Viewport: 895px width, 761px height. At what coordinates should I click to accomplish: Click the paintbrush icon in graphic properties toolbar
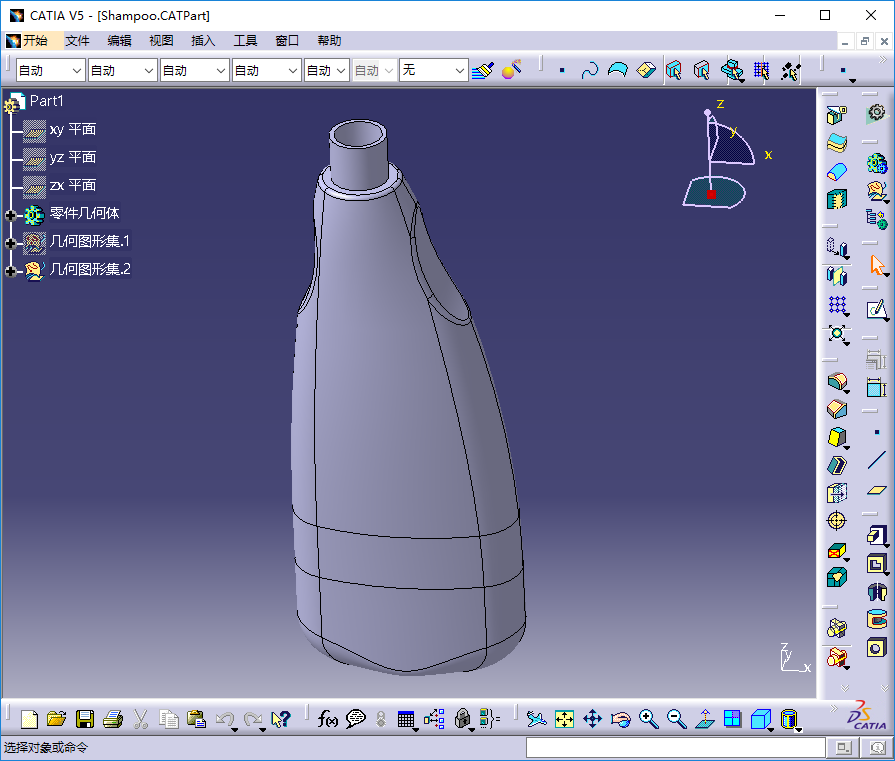click(x=483, y=70)
